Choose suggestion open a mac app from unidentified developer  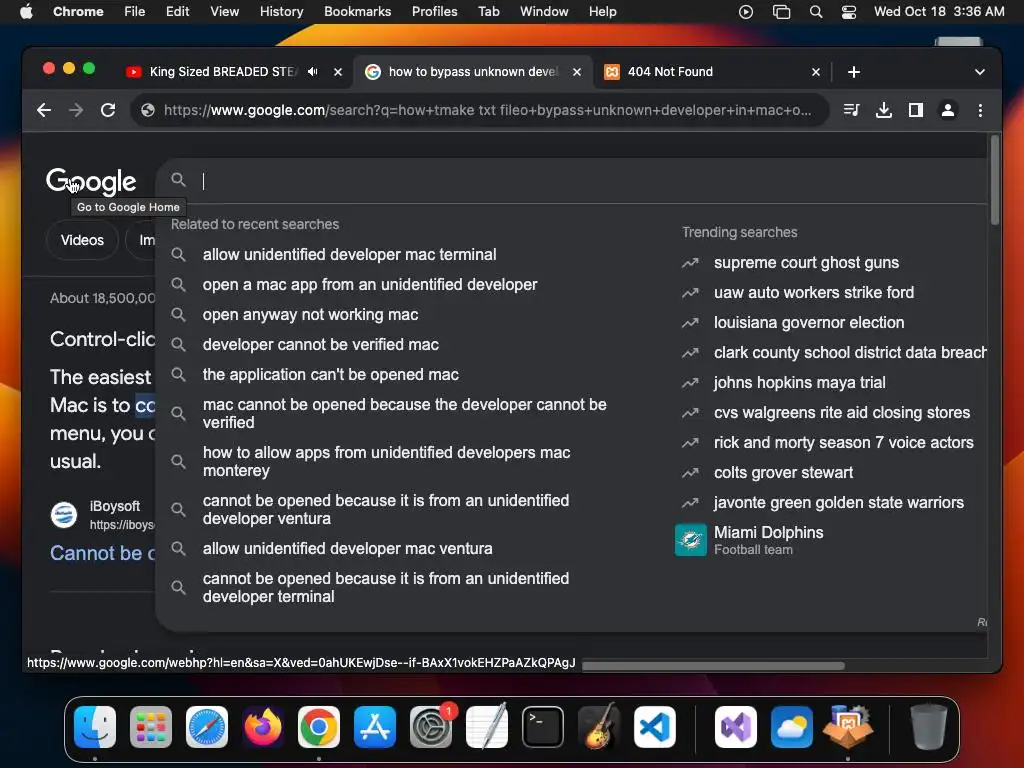coord(370,284)
